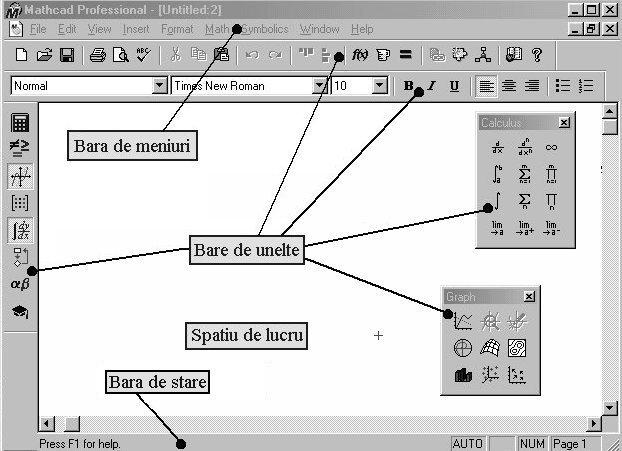Toggle Bold formatting
The width and height of the screenshot is (622, 451).
click(408, 86)
